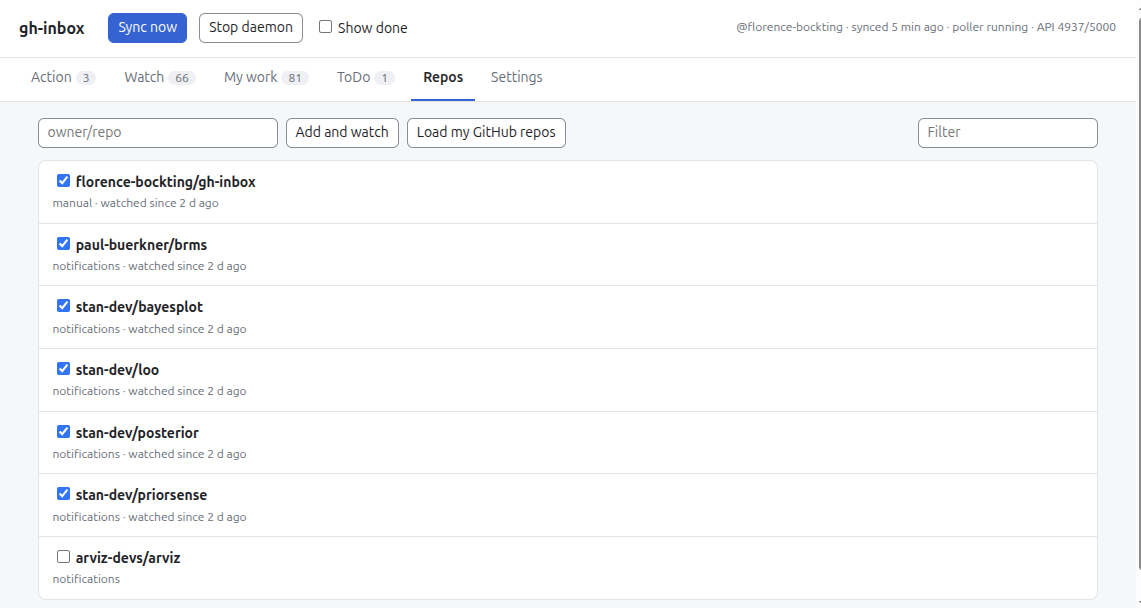
Task: Click stan-dev/posterior repo name
Action: pyautogui.click(x=137, y=433)
